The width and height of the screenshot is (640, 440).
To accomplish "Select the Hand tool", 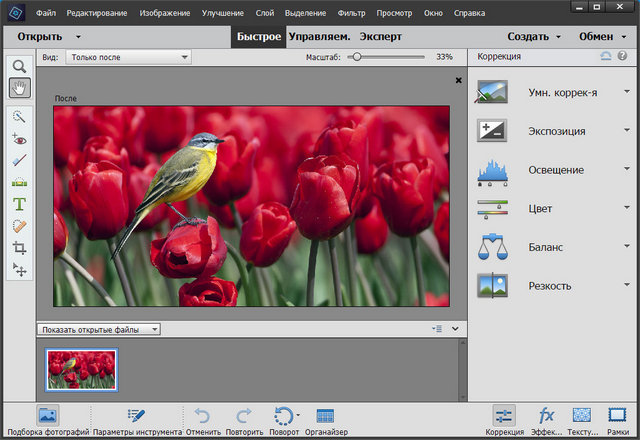I will 19,88.
